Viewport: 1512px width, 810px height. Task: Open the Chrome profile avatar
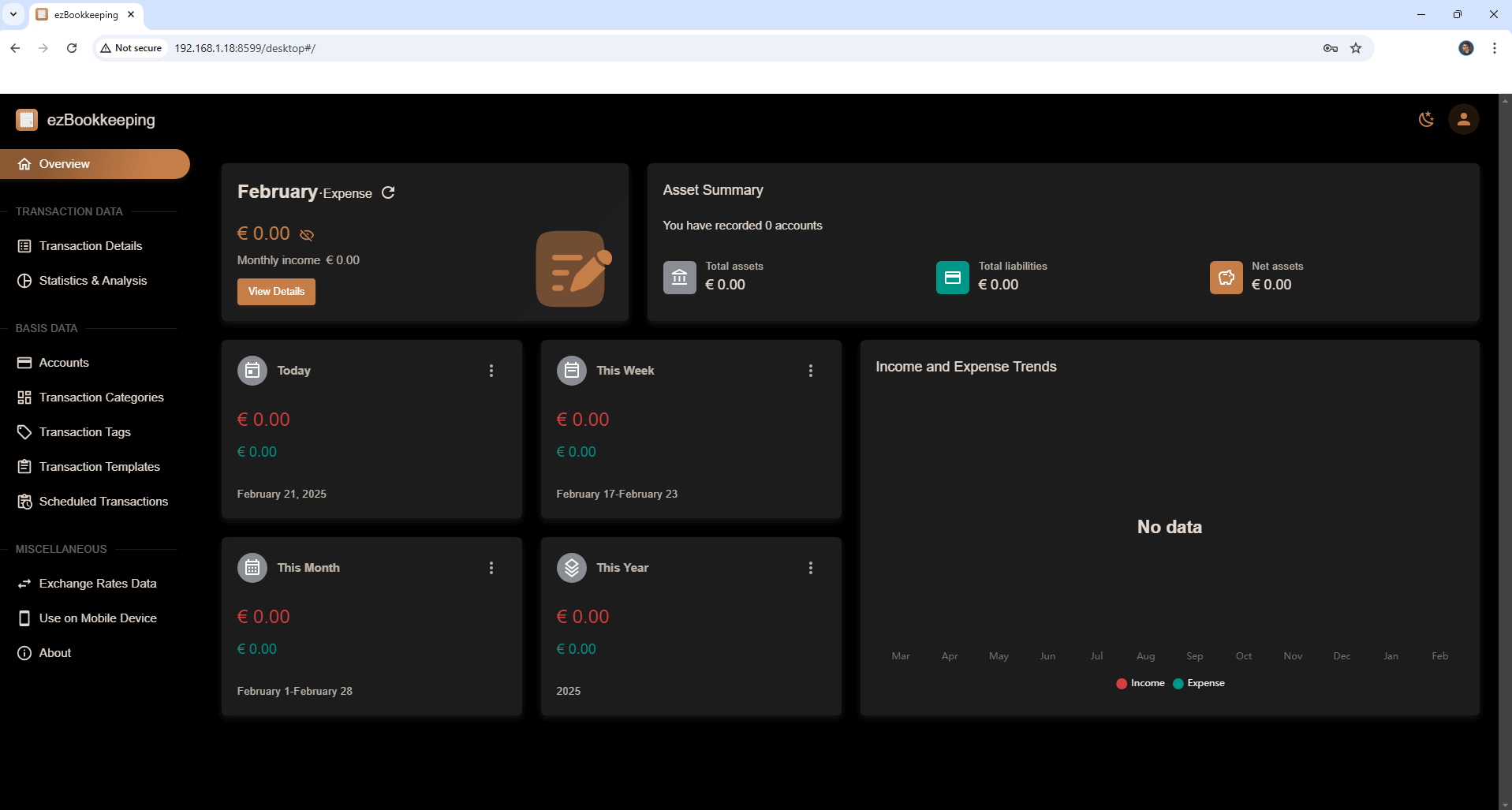1466,48
